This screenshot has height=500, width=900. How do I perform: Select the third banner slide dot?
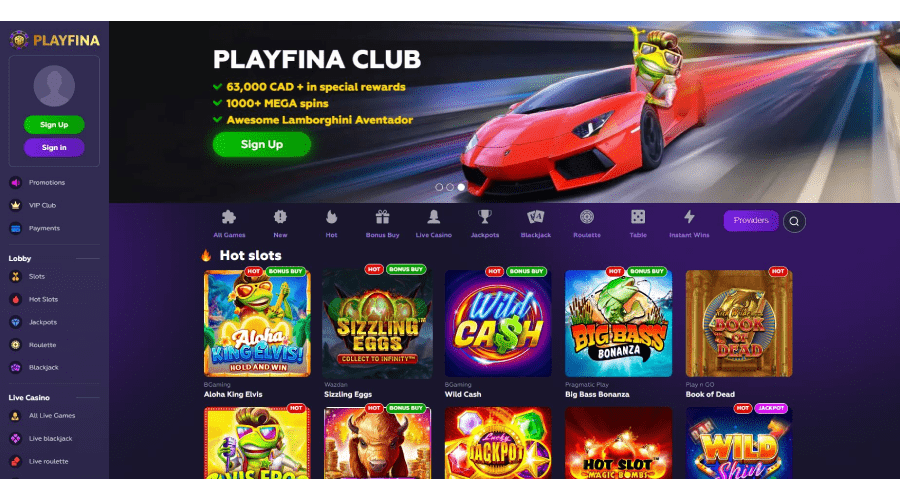tap(461, 187)
